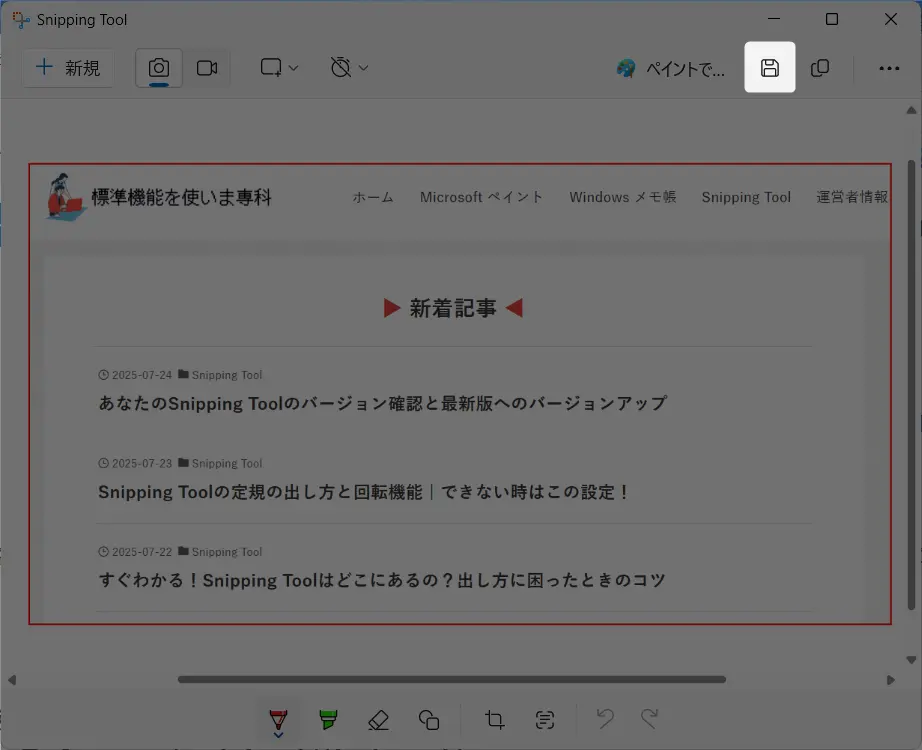Open the snip shape mode dropdown
The height and width of the screenshot is (750, 922).
[279, 68]
